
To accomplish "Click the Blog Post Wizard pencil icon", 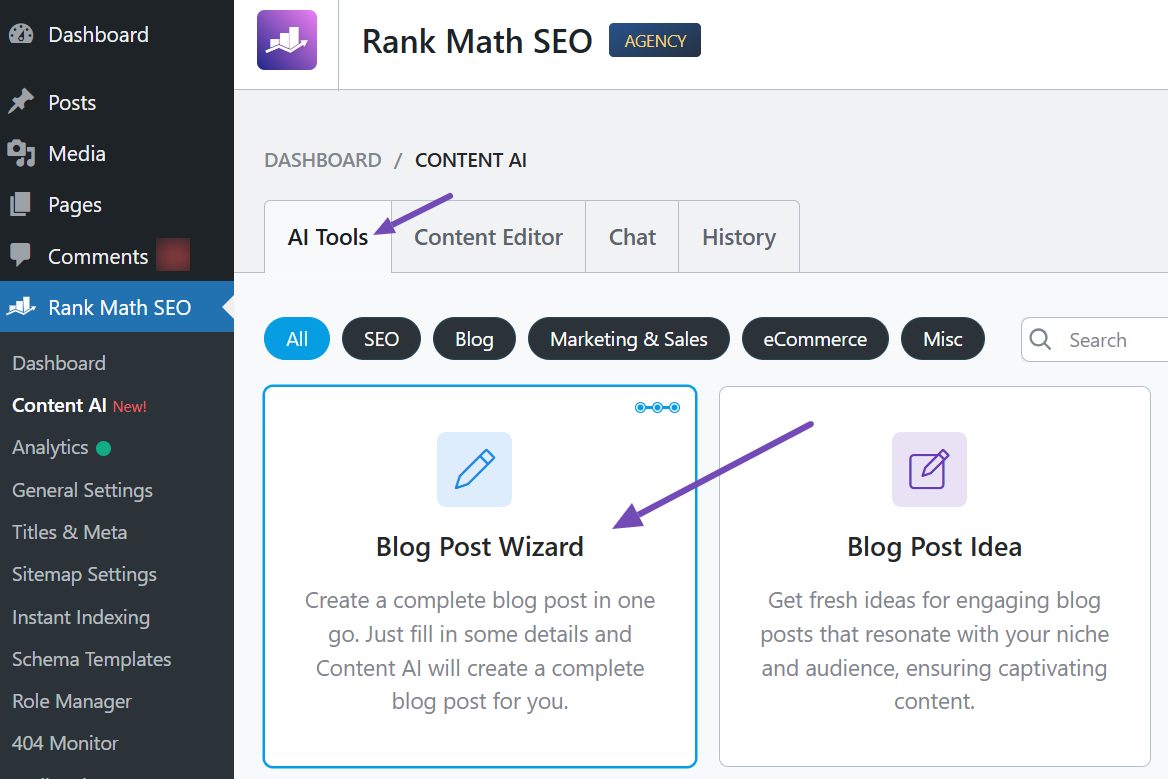I will point(474,469).
